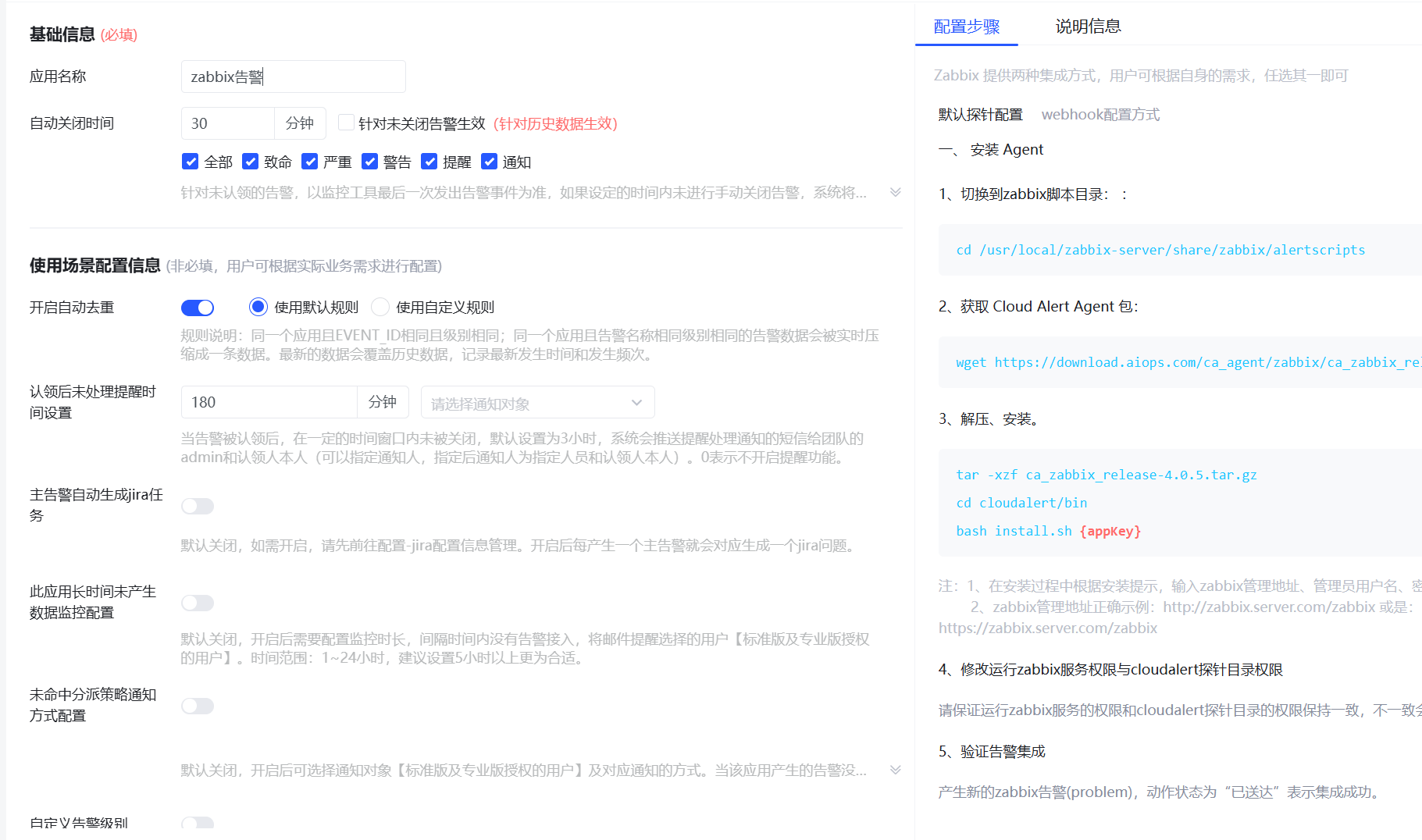Enable the 自定义告警级别 switch
Image resolution: width=1422 pixels, height=840 pixels.
(x=198, y=823)
